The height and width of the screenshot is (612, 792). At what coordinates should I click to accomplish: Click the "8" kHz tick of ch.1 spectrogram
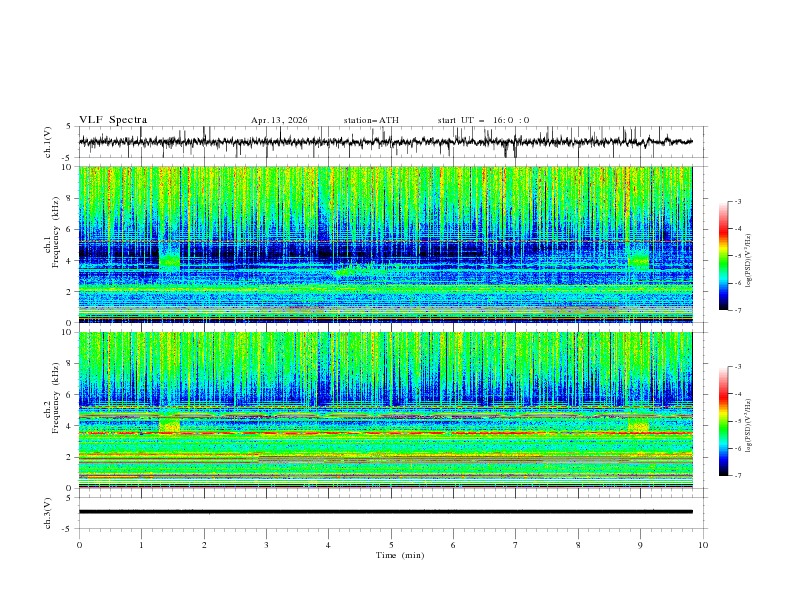[x=71, y=198]
